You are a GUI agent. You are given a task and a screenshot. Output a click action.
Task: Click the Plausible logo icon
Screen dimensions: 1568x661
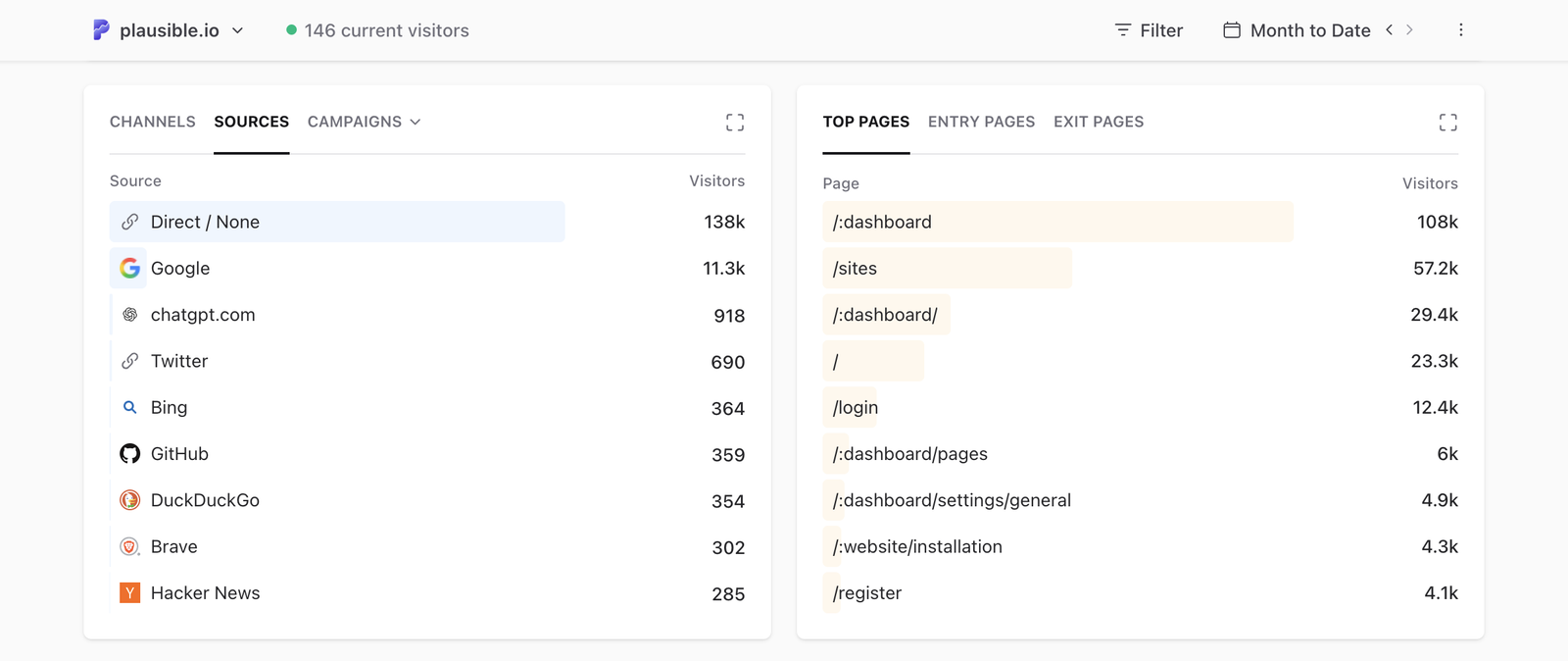[x=101, y=30]
